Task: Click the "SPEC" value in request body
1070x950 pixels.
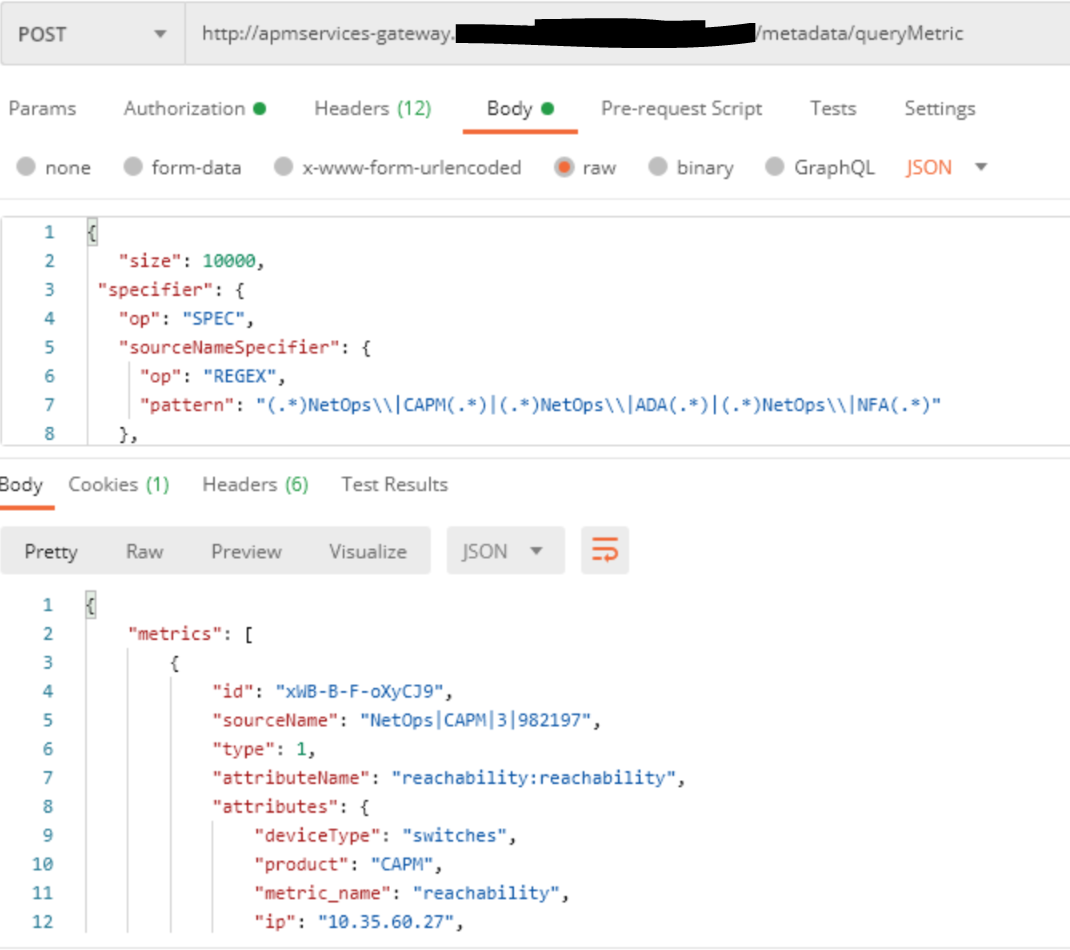Action: 213,319
